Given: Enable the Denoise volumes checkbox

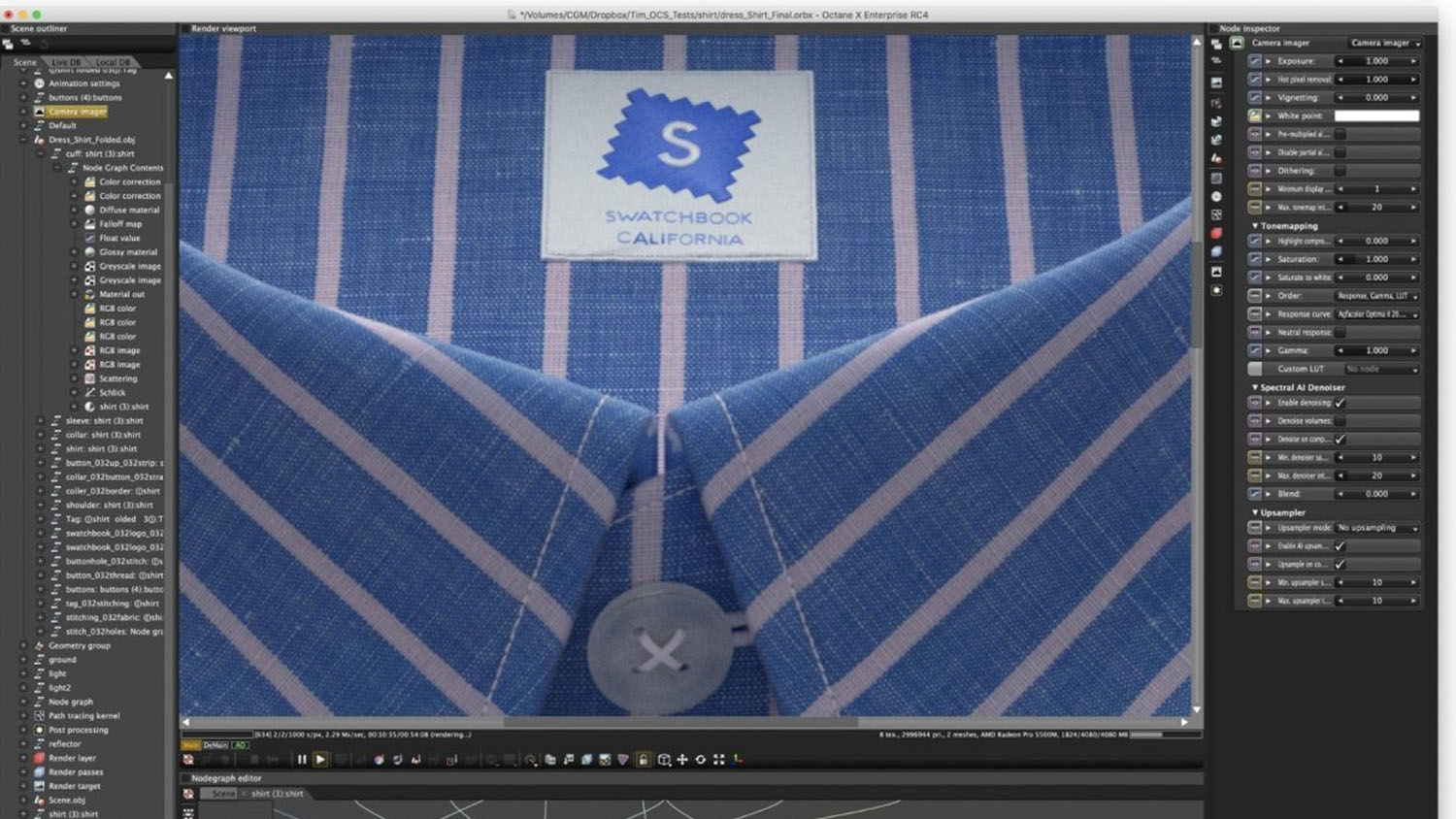Looking at the screenshot, I should point(1340,421).
